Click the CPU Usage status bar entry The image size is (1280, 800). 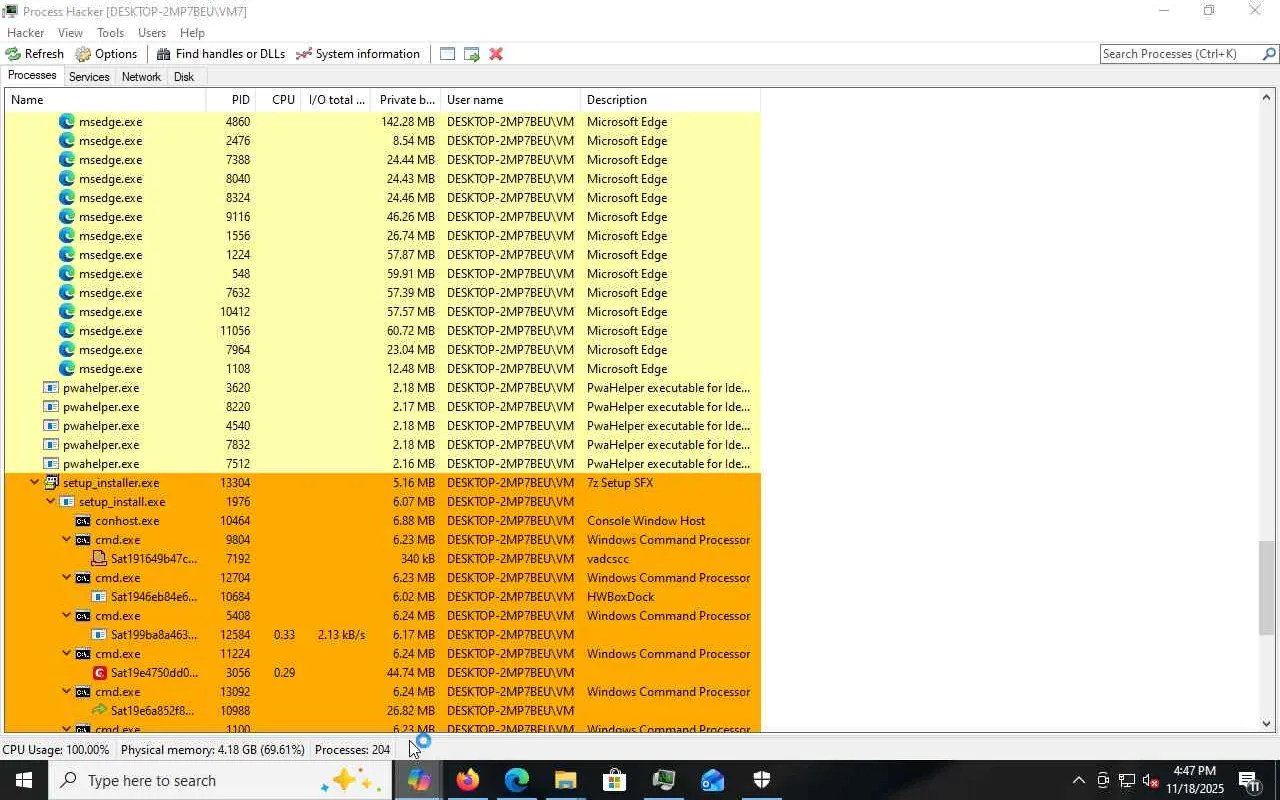(x=56, y=750)
